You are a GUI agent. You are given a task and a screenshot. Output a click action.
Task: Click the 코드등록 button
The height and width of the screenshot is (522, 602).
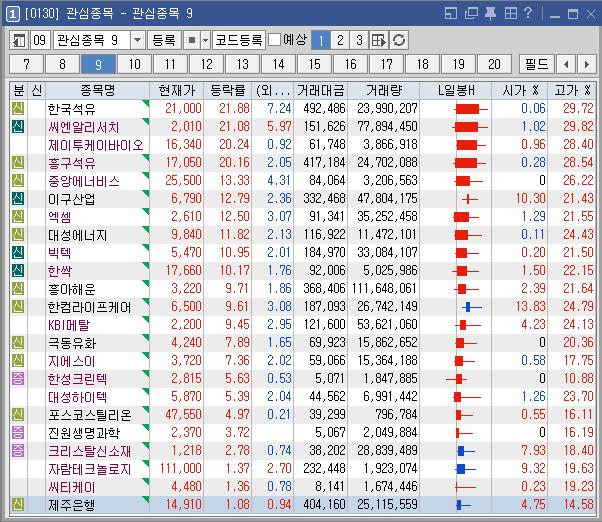(x=239, y=40)
